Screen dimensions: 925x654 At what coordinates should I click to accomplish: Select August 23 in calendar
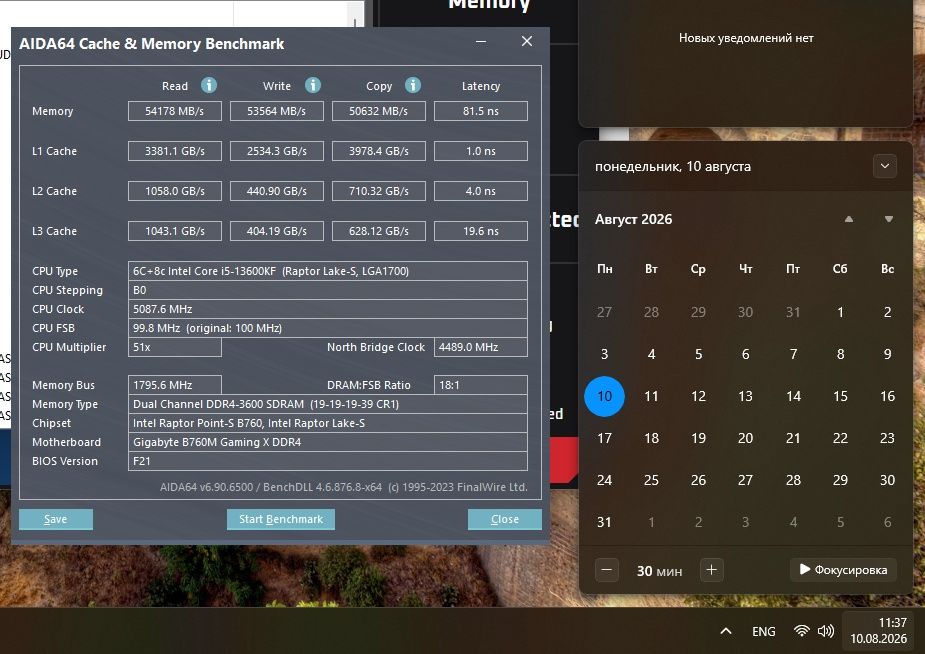[x=887, y=438]
